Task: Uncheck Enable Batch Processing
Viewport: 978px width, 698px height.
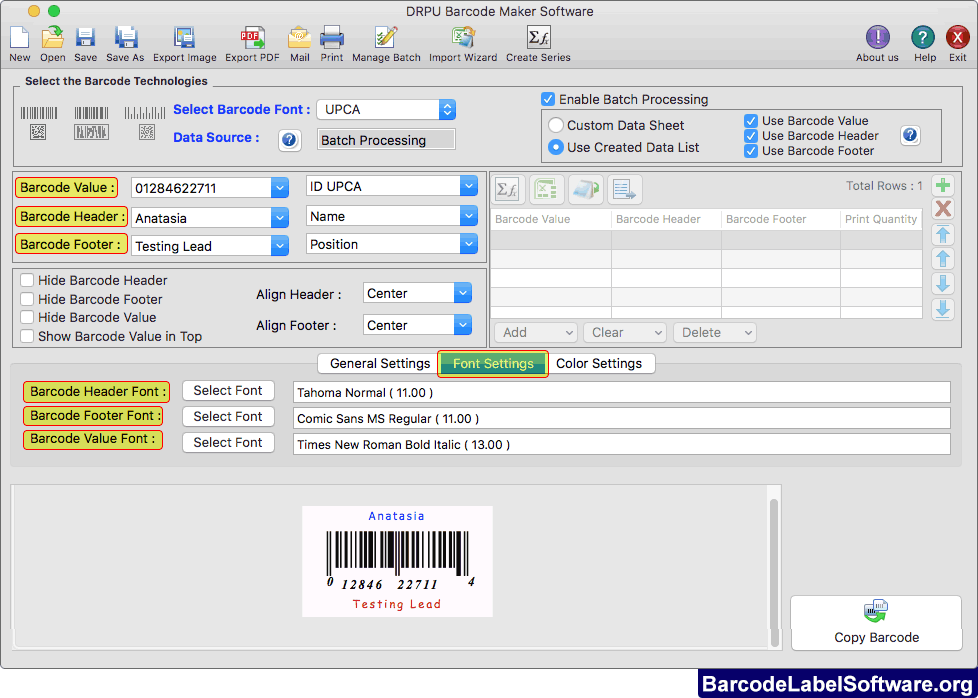Action: [548, 99]
